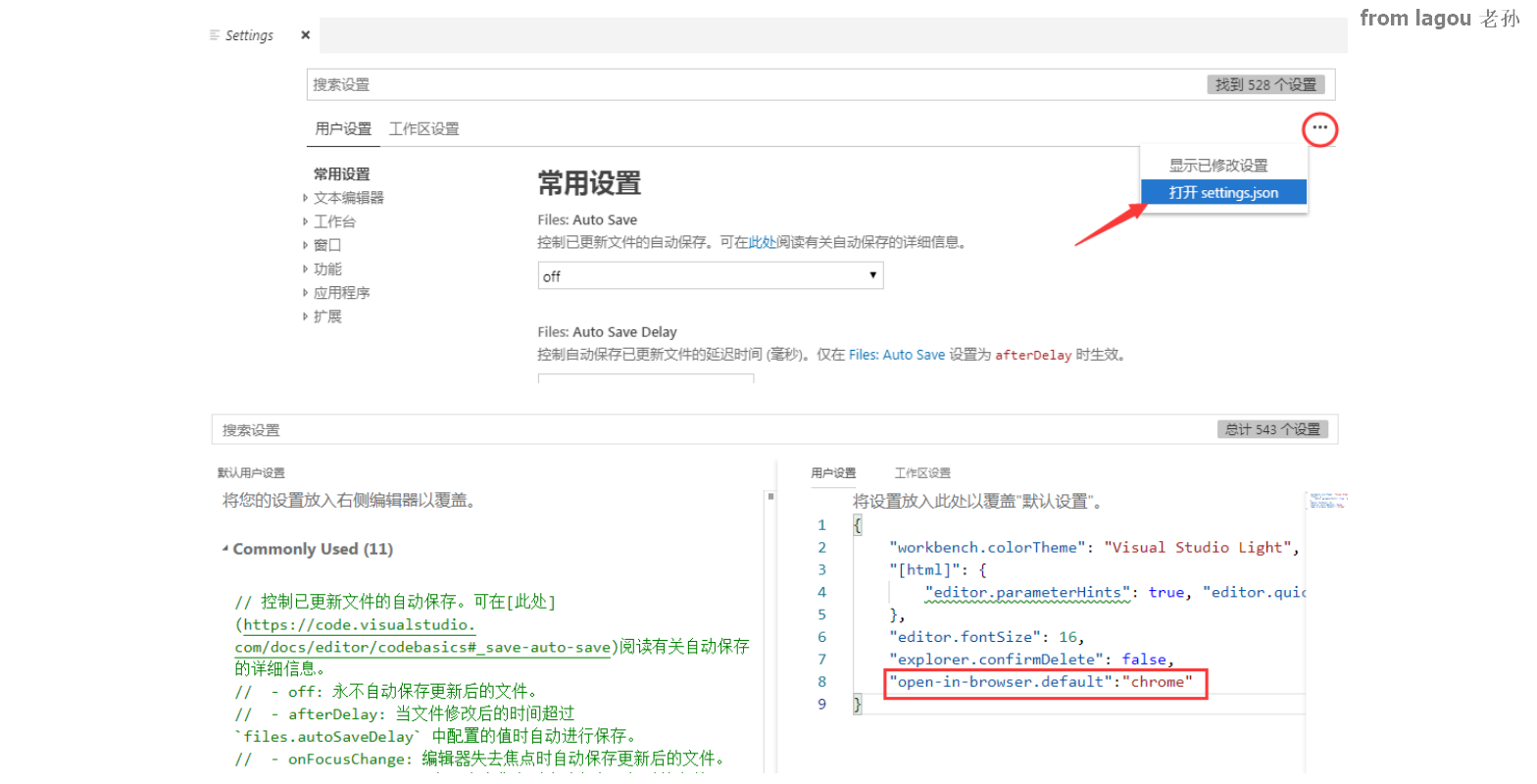1537x784 pixels.
Task: Close the Settings tab
Action: pos(305,35)
